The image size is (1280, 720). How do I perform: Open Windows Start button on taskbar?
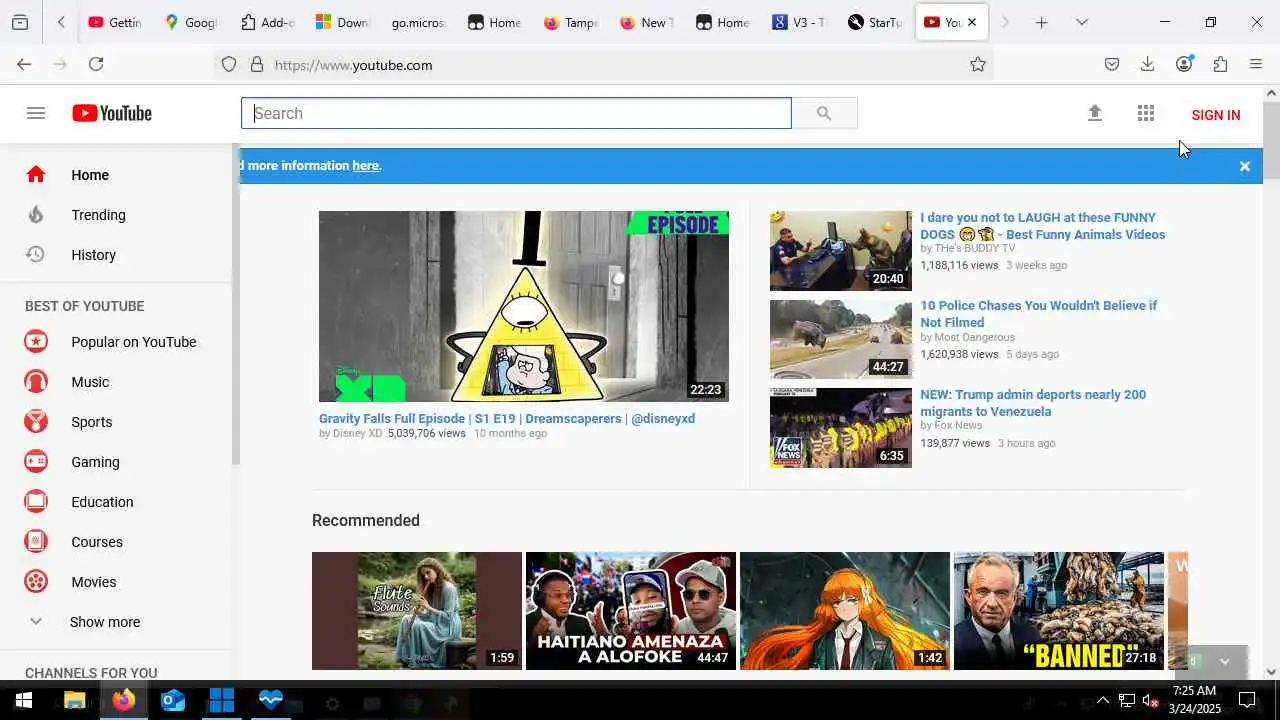(x=23, y=700)
